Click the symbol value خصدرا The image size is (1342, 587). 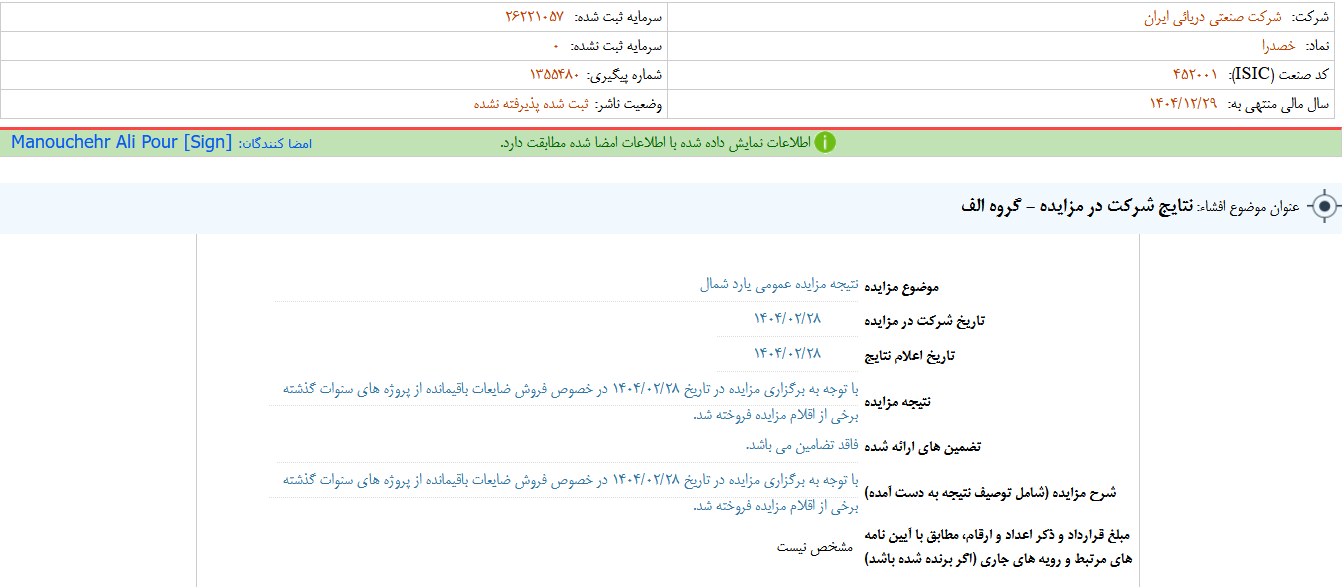[1278, 46]
